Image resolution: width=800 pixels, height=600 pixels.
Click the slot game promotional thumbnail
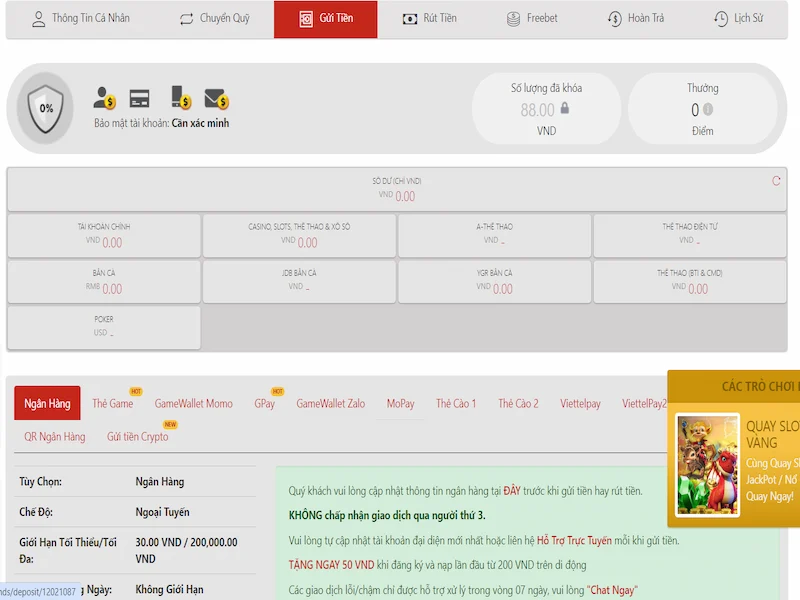(707, 465)
